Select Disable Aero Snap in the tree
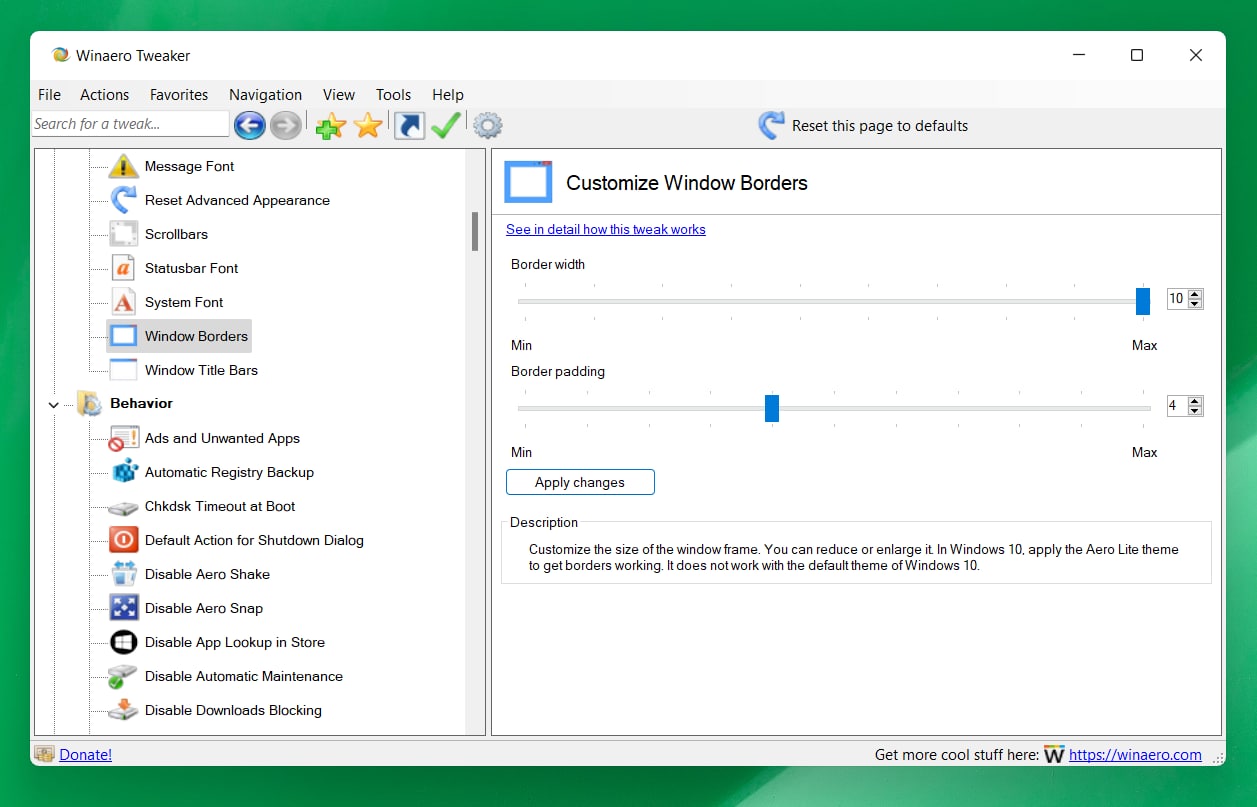Viewport: 1257px width, 807px height. 204,608
